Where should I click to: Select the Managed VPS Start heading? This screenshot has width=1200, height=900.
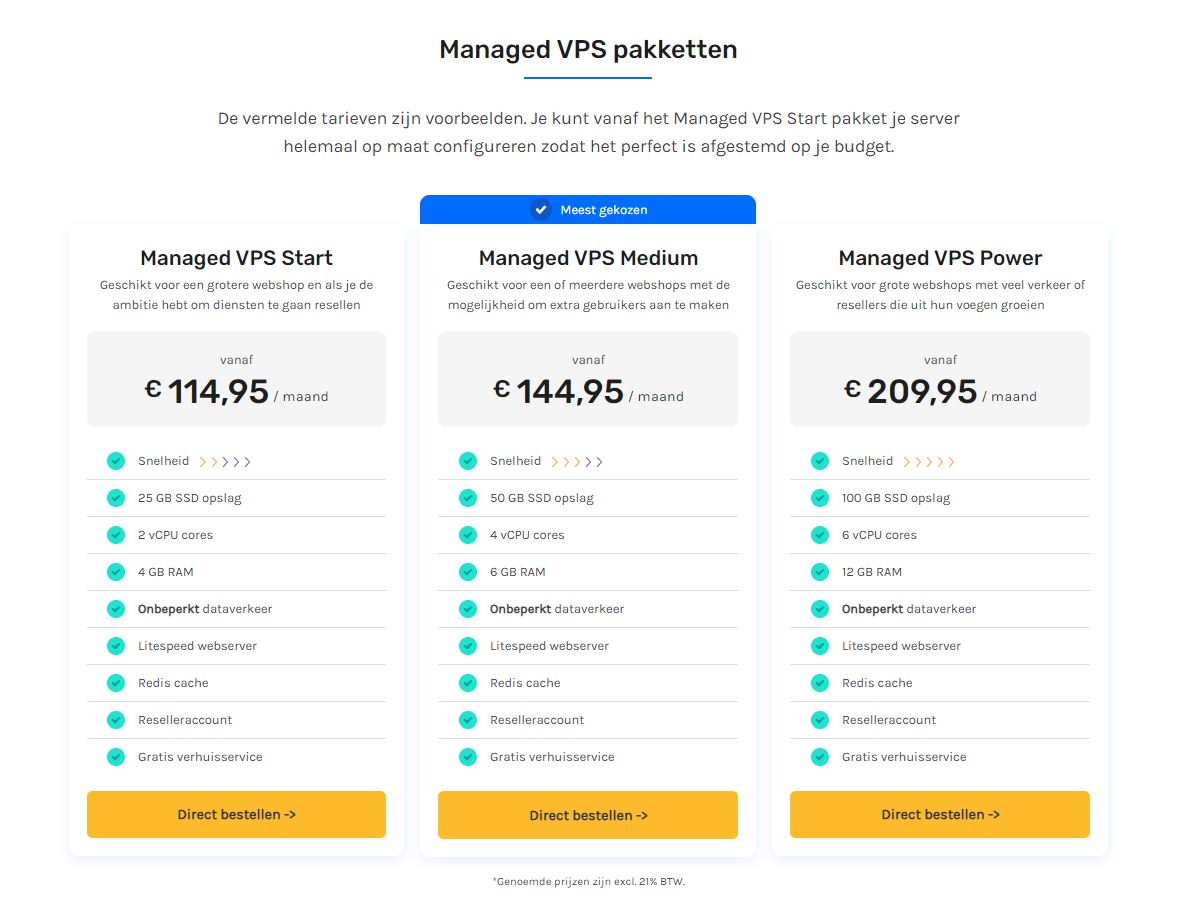(x=236, y=258)
